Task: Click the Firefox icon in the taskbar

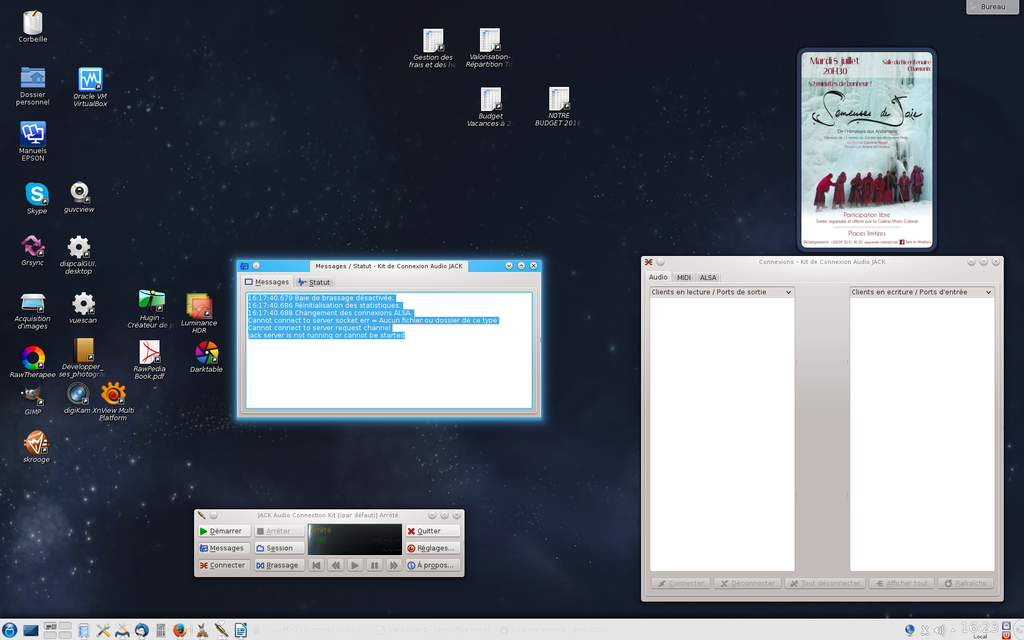Action: pyautogui.click(x=179, y=630)
